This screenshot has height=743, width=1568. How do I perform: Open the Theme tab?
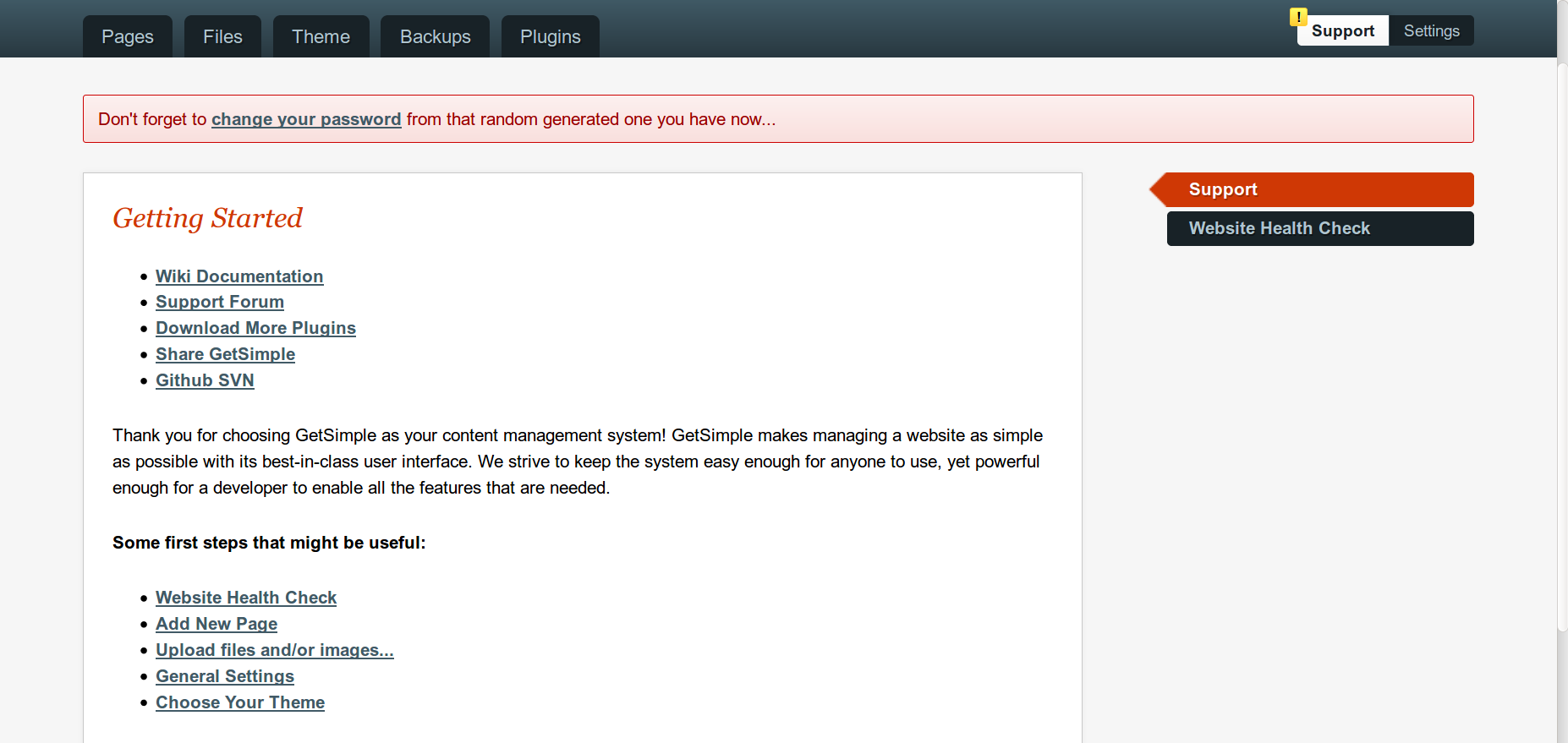[321, 36]
